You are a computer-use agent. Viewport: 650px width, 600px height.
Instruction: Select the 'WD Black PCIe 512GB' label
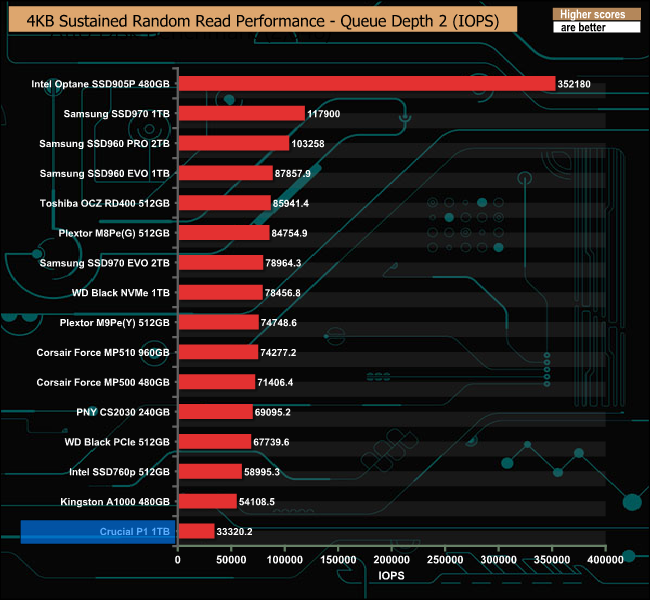pyautogui.click(x=117, y=442)
